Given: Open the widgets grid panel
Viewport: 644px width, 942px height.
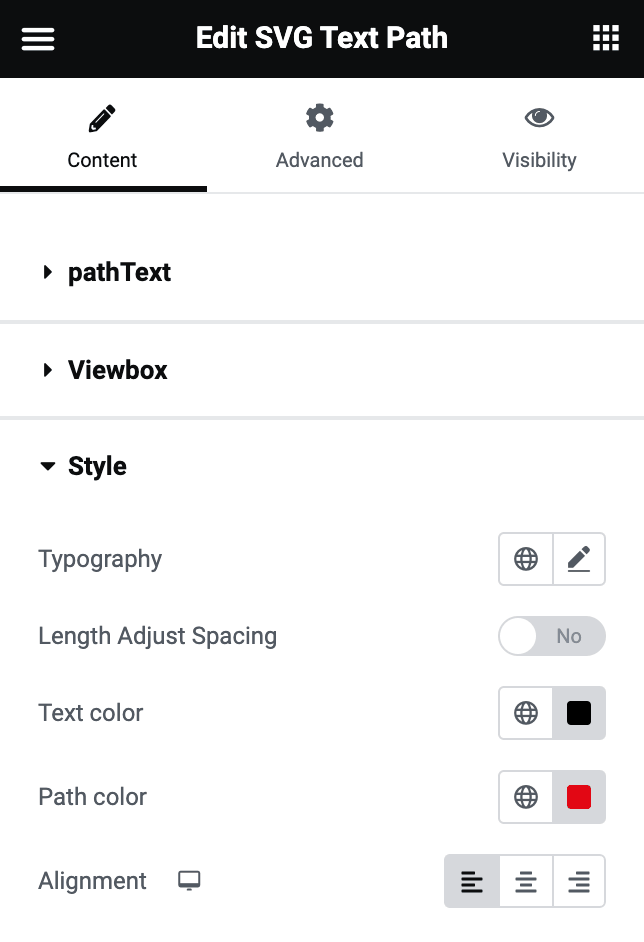Looking at the screenshot, I should (x=606, y=39).
